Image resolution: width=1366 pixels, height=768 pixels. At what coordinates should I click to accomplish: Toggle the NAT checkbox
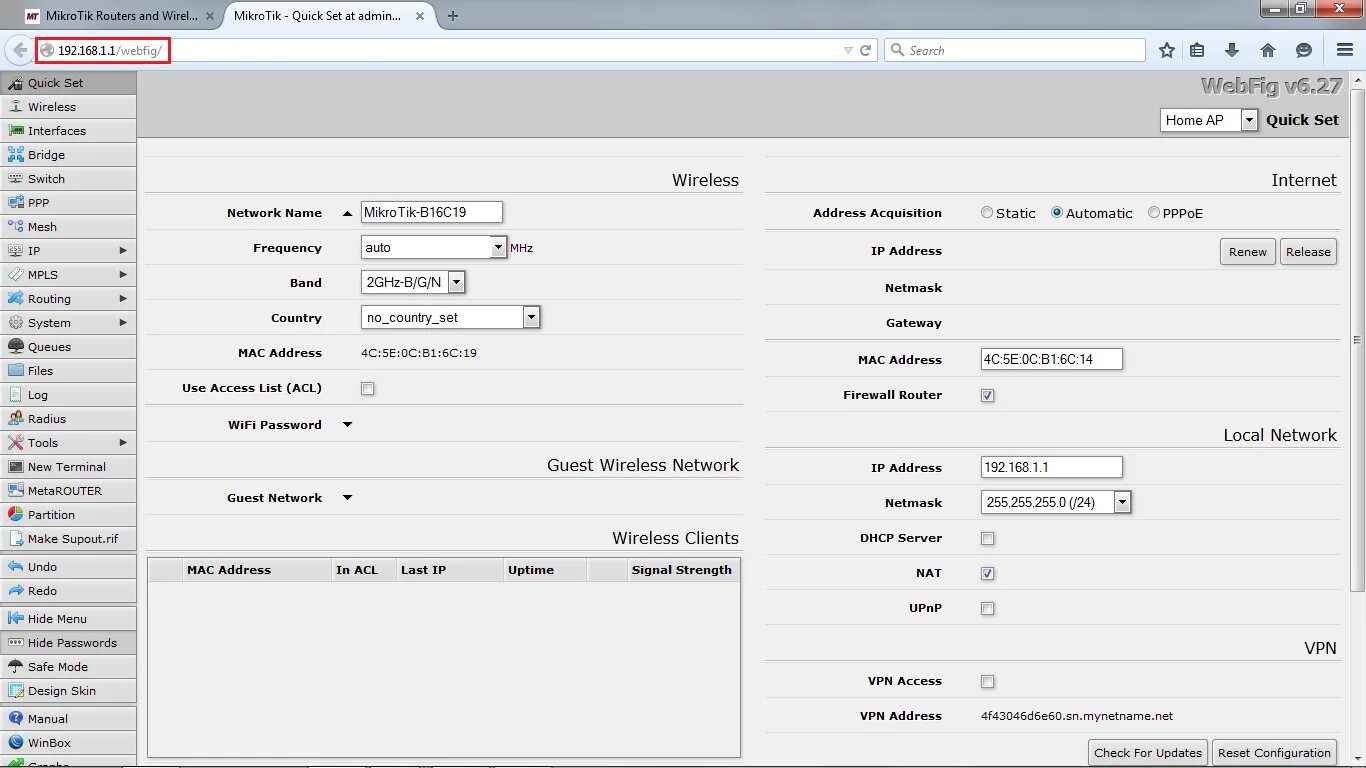(x=987, y=573)
